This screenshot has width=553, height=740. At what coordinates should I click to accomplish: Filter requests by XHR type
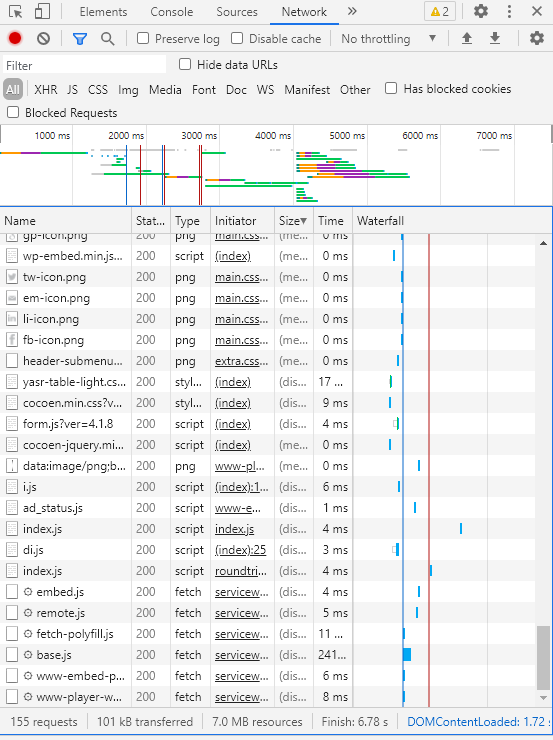[46, 90]
